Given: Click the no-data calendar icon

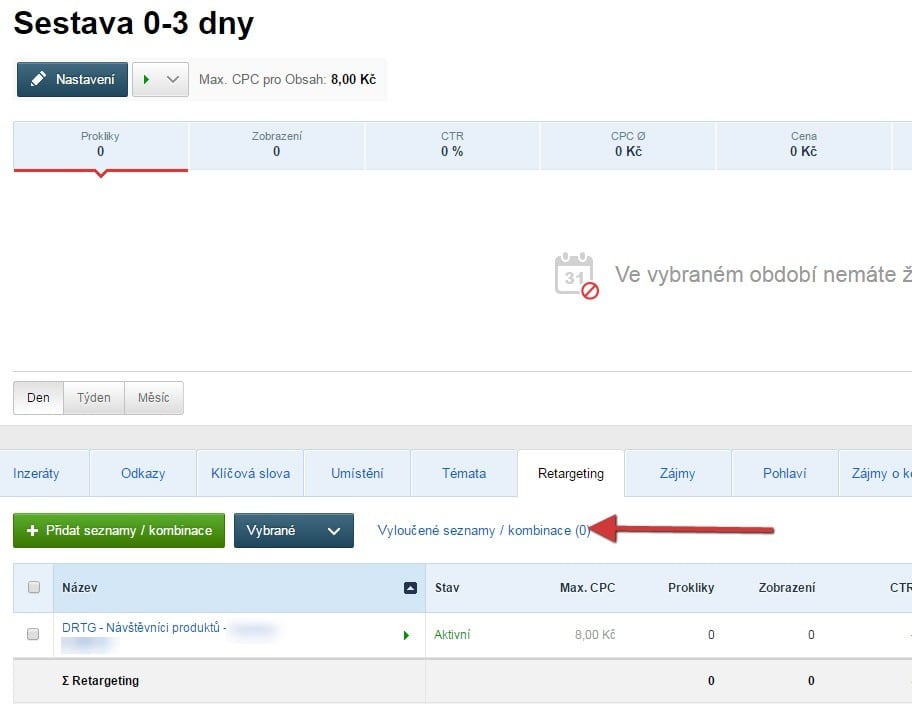Looking at the screenshot, I should click(576, 275).
